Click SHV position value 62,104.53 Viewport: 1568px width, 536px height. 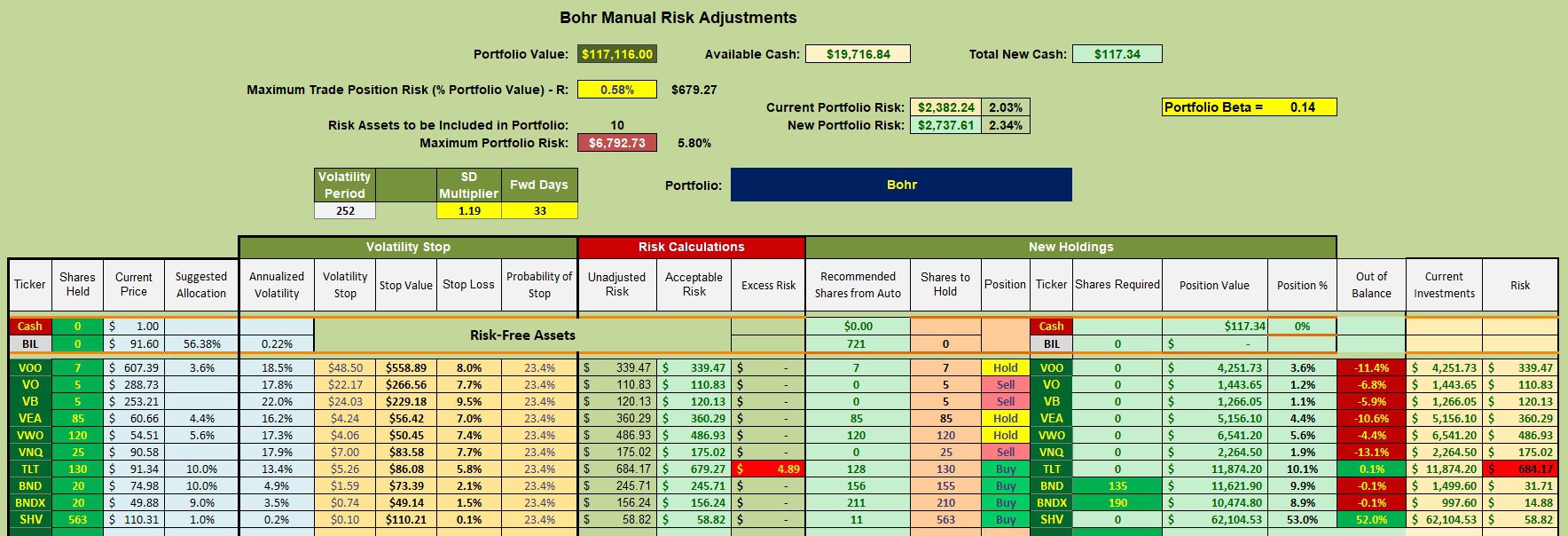1214,519
